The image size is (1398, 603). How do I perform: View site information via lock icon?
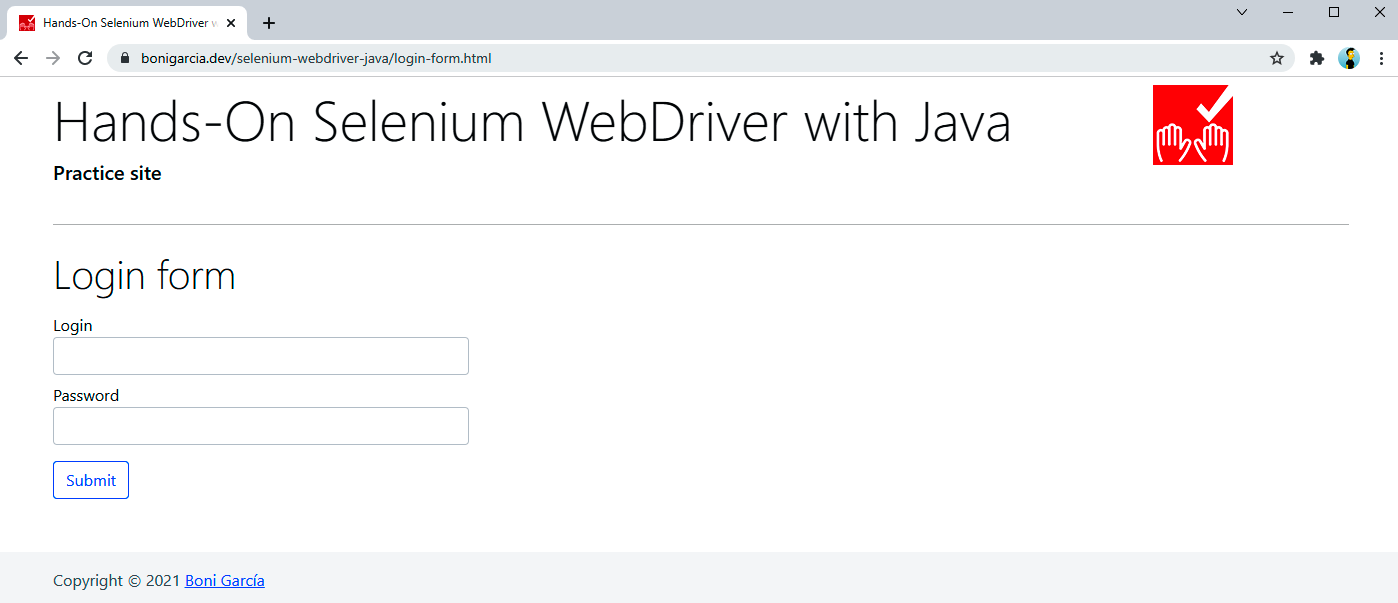(x=125, y=58)
